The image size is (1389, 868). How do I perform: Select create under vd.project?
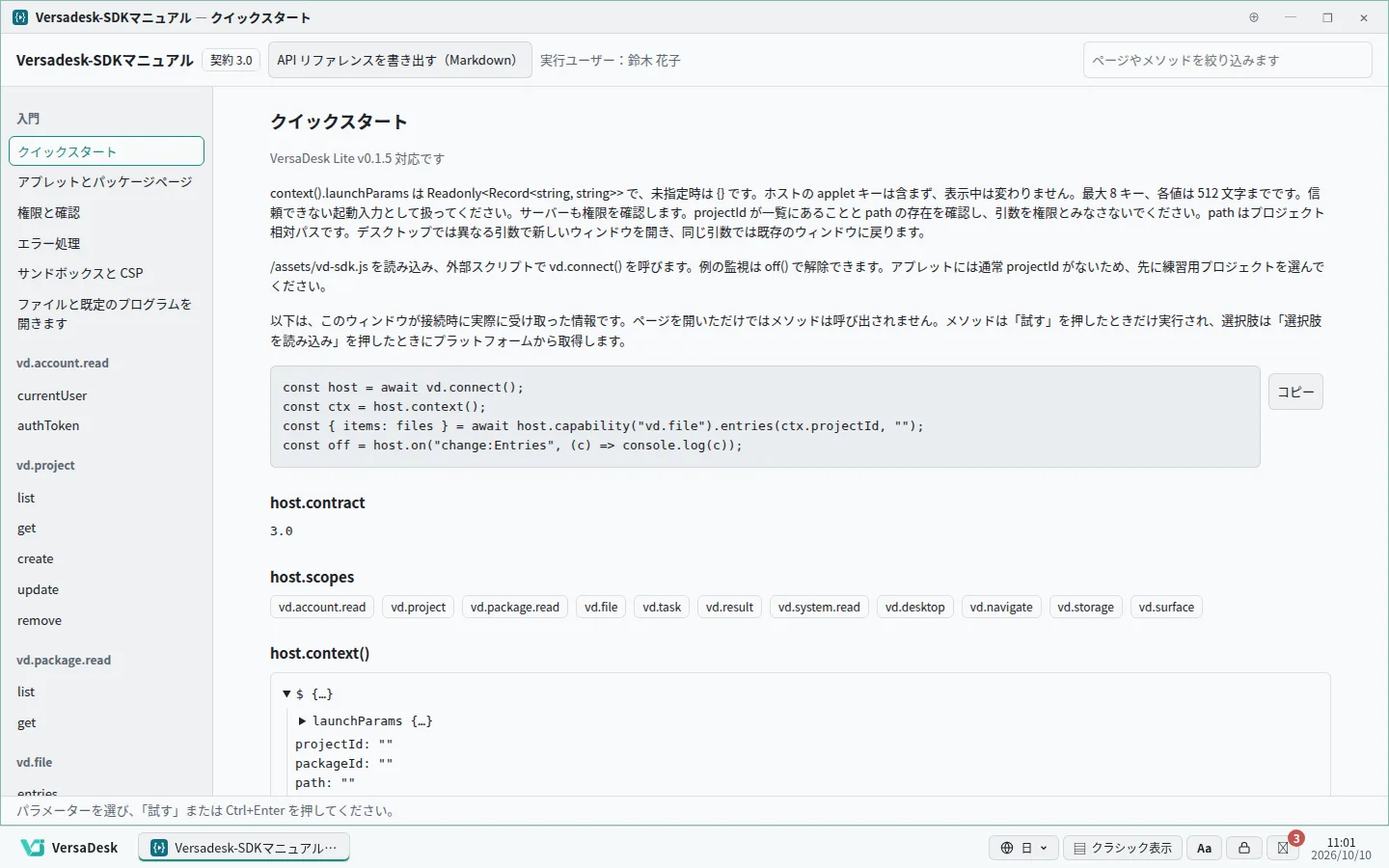pyautogui.click(x=106, y=558)
